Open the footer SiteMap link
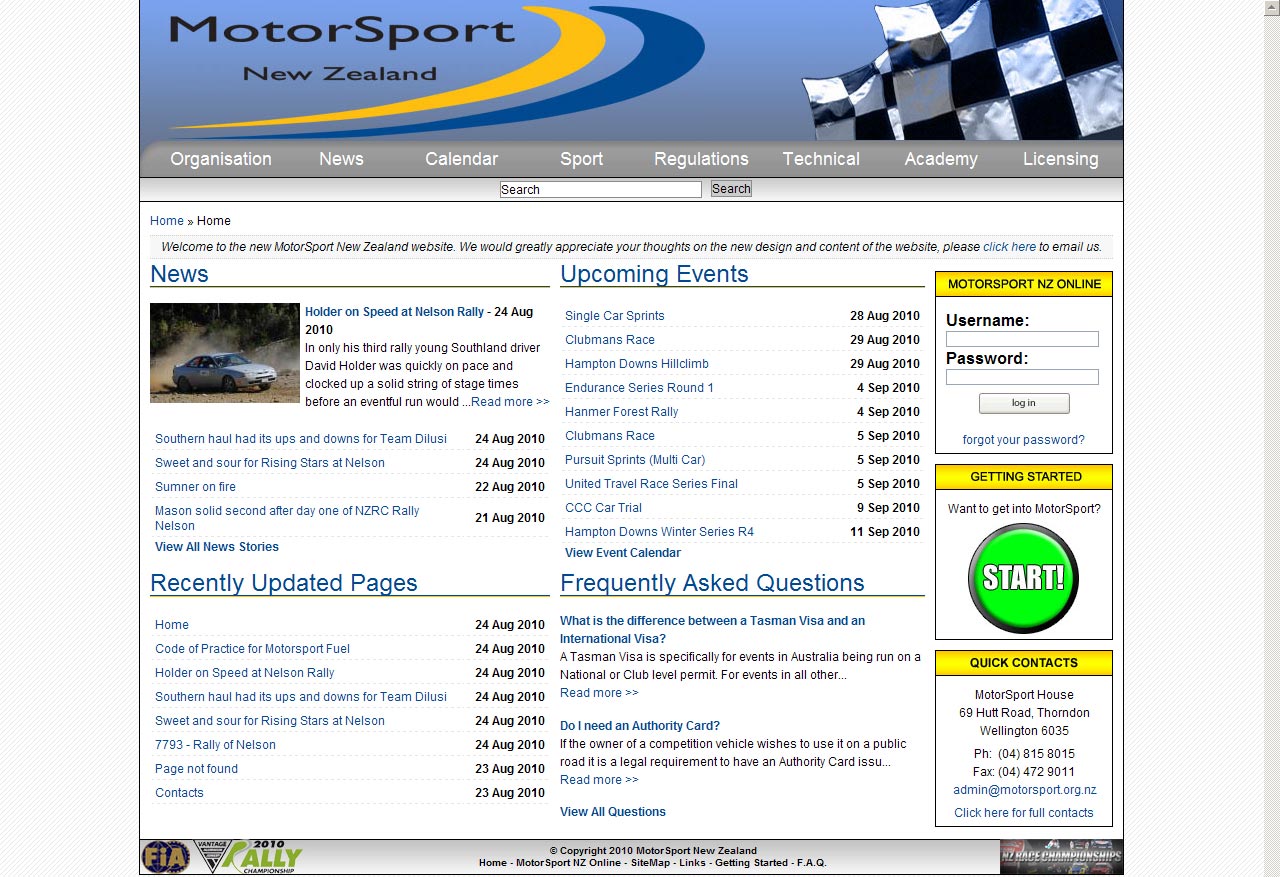The width and height of the screenshot is (1280, 877). [650, 863]
